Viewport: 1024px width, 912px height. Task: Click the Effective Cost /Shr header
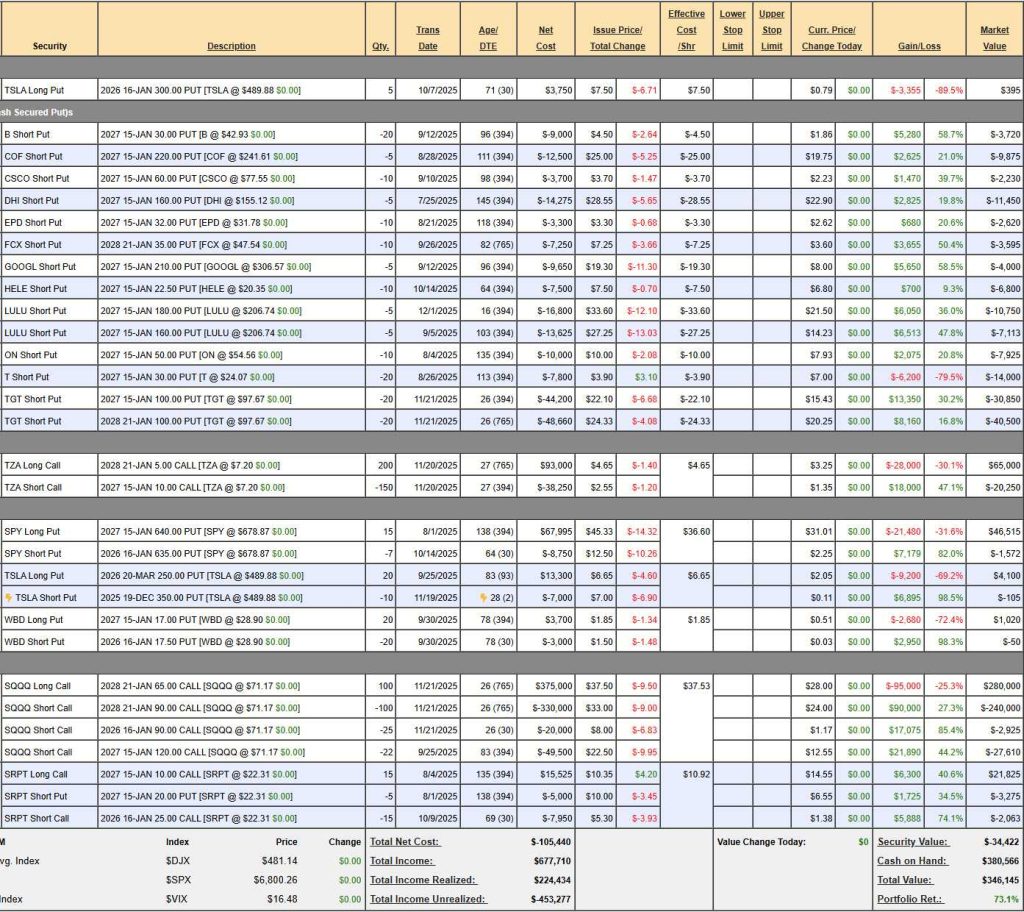click(686, 30)
